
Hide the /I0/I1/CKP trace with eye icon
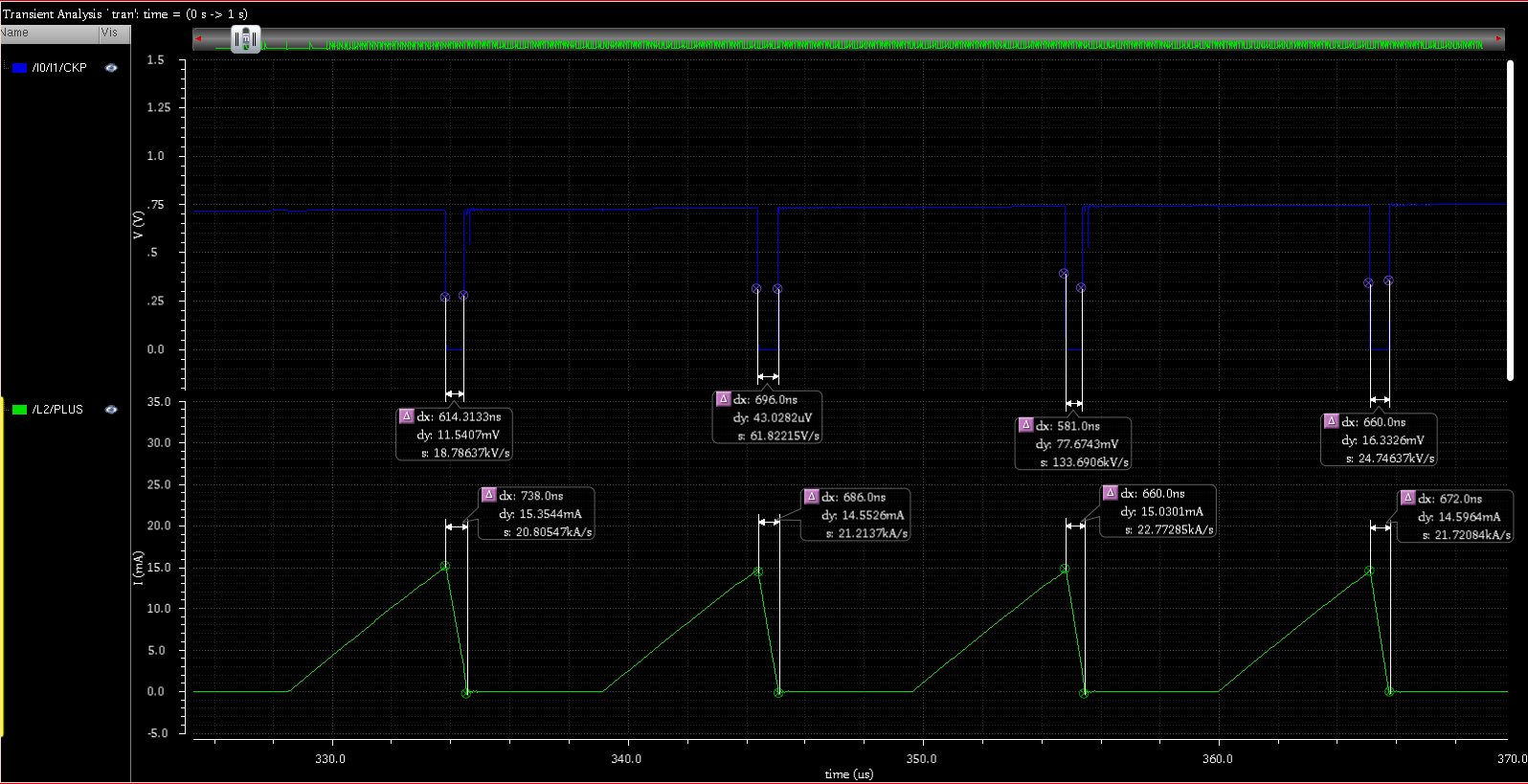point(111,68)
